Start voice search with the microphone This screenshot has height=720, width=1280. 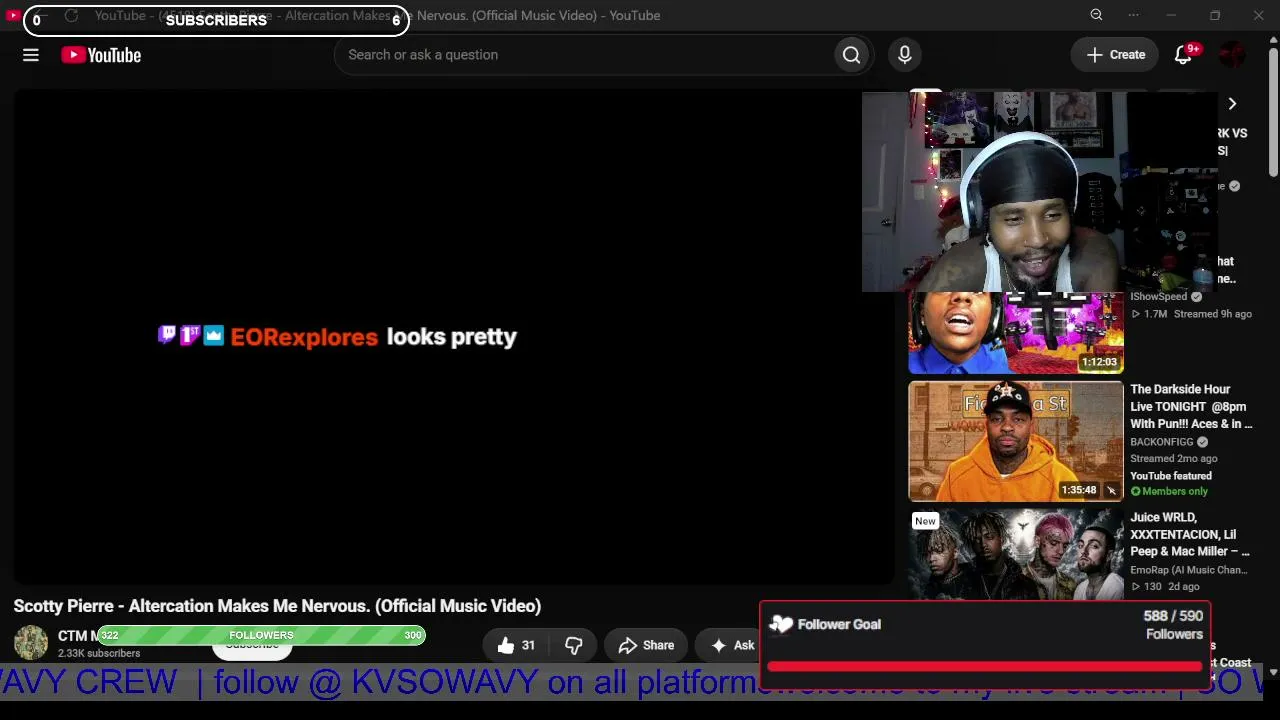(x=905, y=55)
